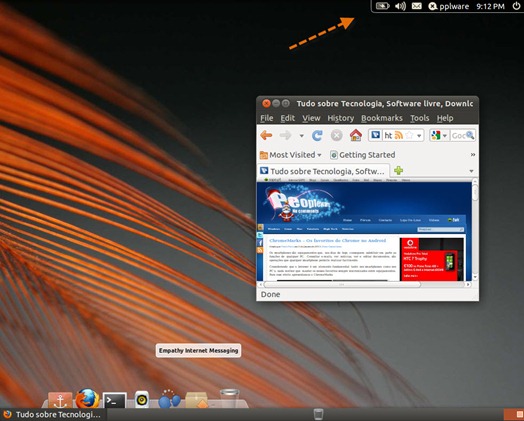Screen dimensions: 524x421
Task: Open the pplware user menu
Action: pyautogui.click(x=448, y=6)
